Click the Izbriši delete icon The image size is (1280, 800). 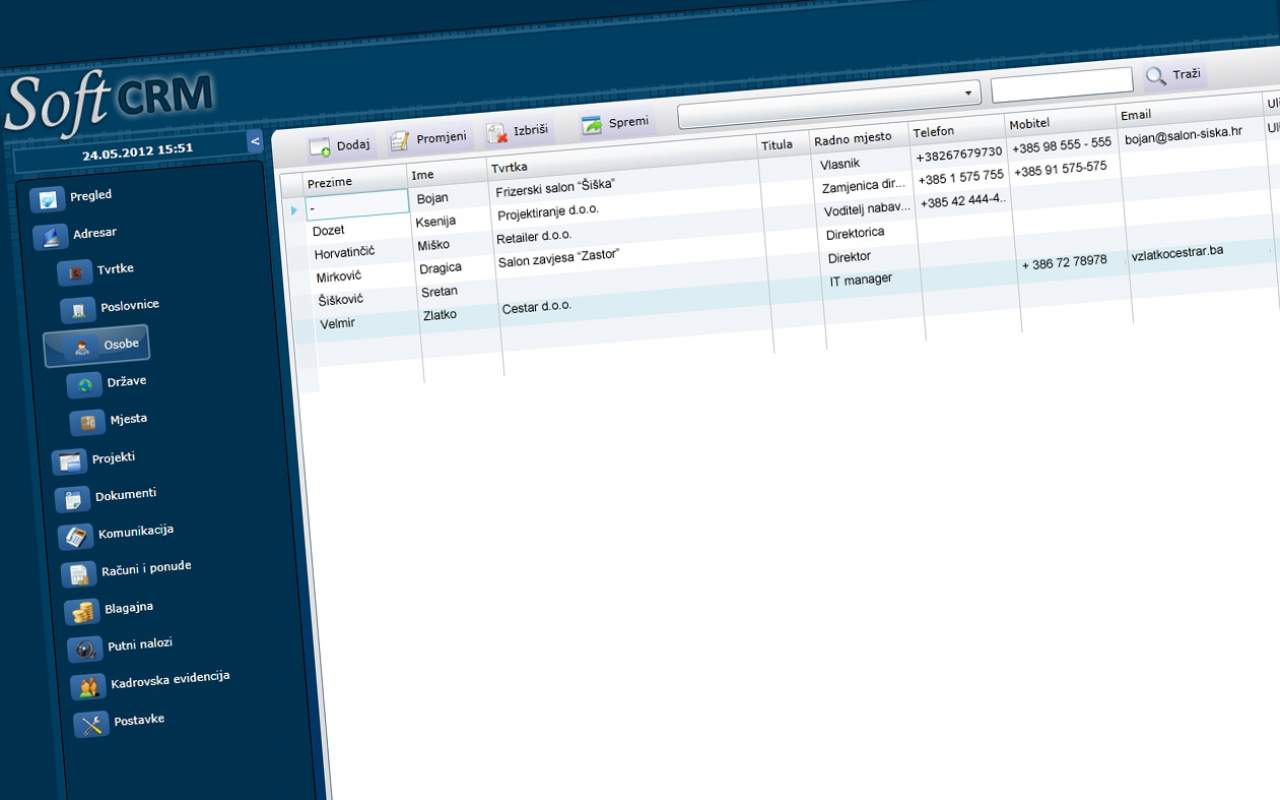(497, 133)
